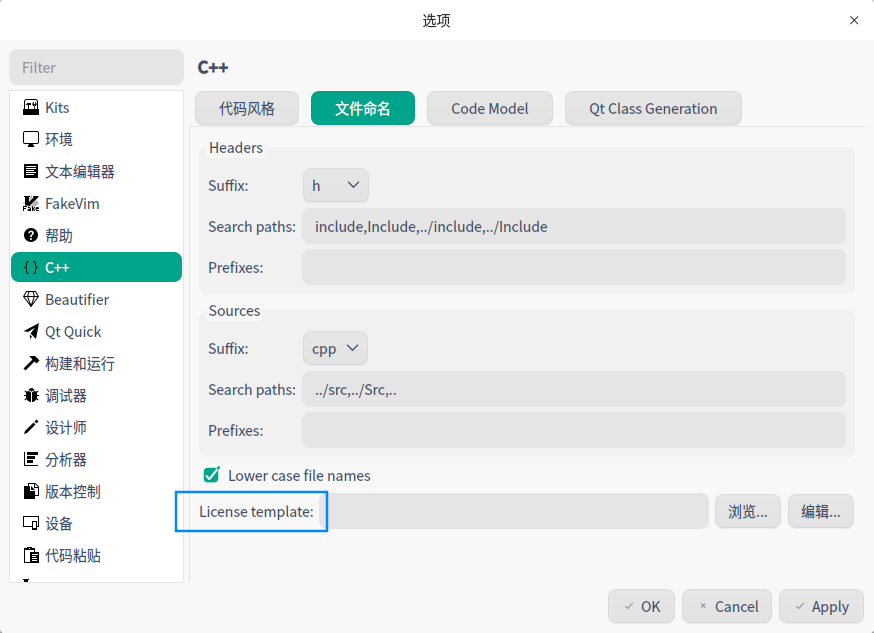Click the 浏览... browse button
The image size is (874, 633).
point(747,511)
